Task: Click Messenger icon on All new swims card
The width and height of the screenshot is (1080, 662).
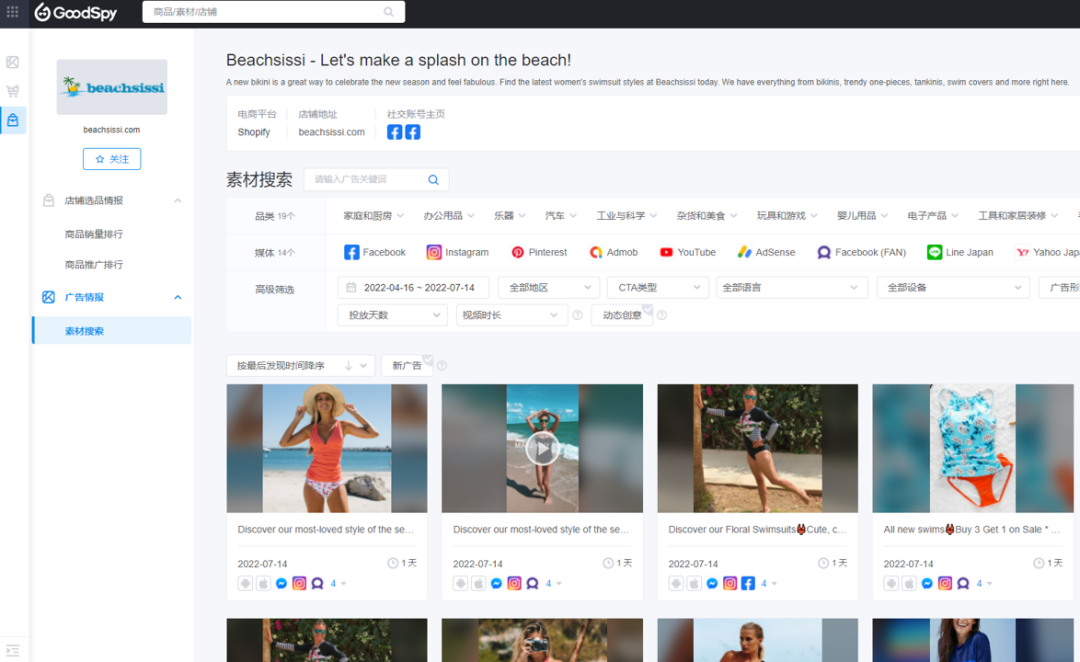Action: point(927,583)
